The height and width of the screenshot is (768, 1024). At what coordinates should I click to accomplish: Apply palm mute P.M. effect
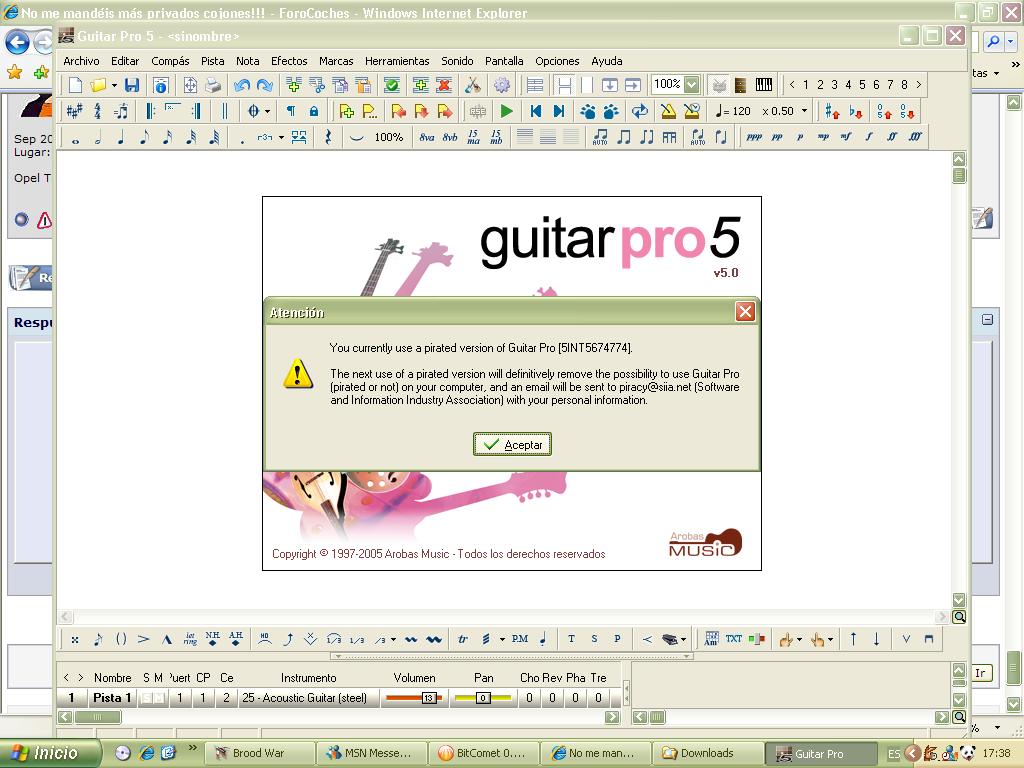pyautogui.click(x=520, y=639)
